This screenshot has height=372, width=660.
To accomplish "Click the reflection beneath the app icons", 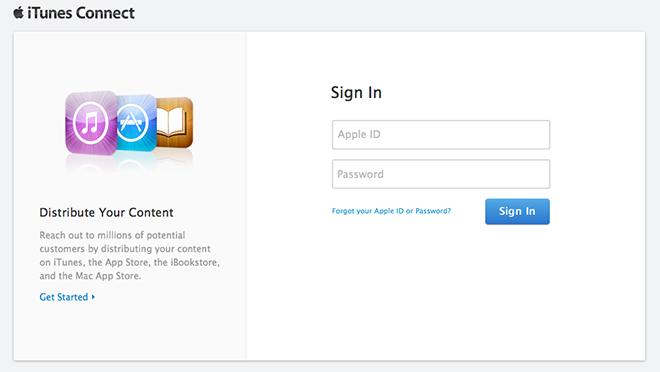I will click(x=129, y=162).
